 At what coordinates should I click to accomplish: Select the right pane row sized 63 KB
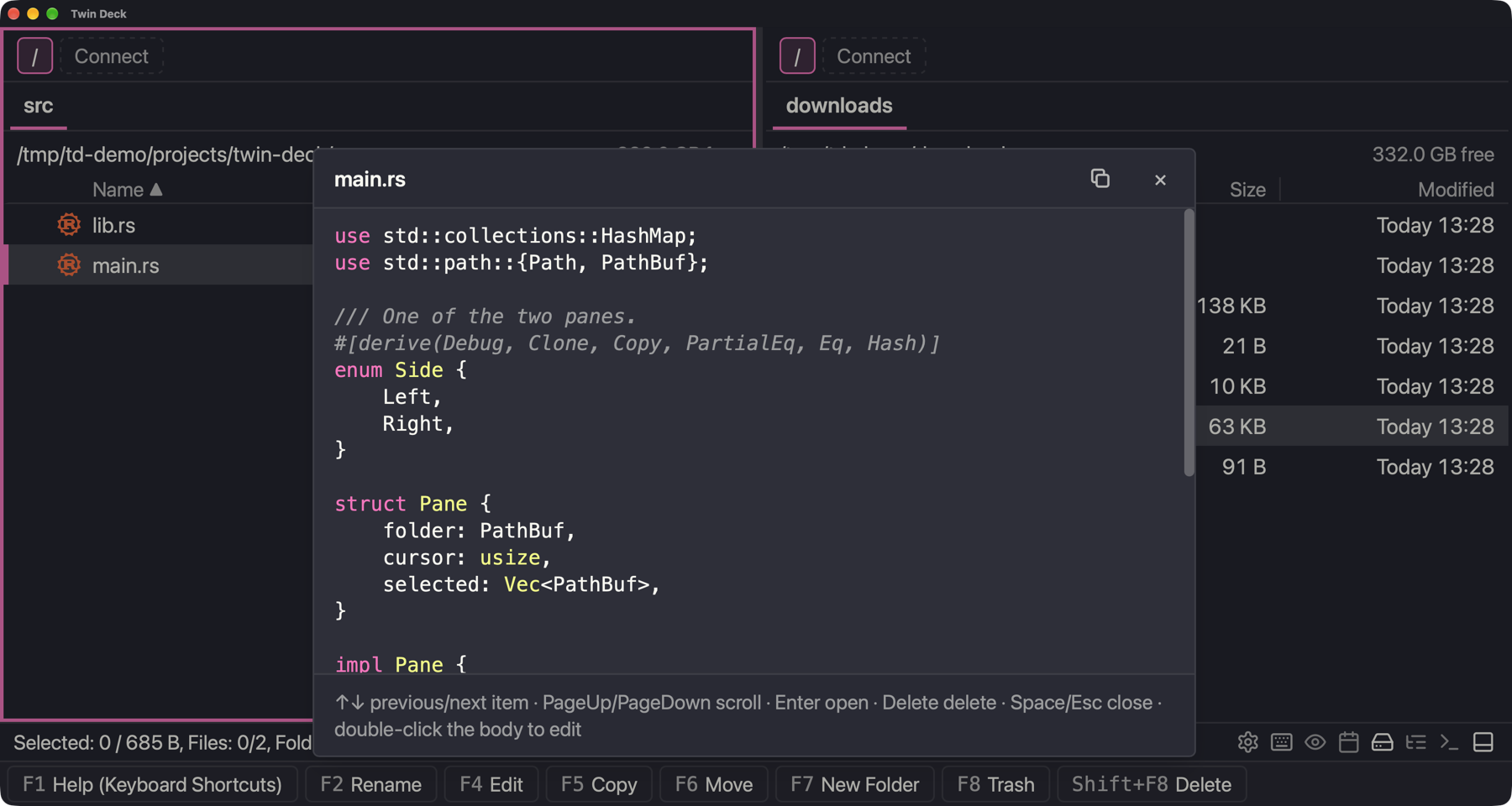(1352, 427)
